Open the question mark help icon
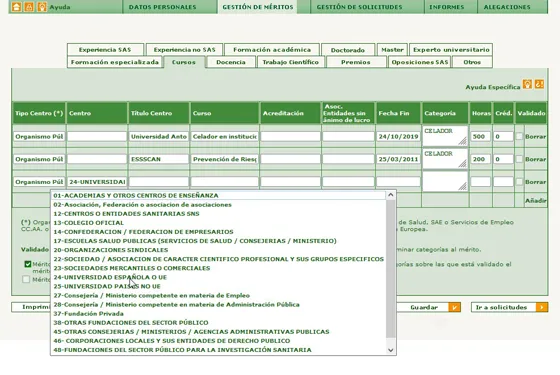The width and height of the screenshot is (560, 375). pyautogui.click(x=539, y=84)
